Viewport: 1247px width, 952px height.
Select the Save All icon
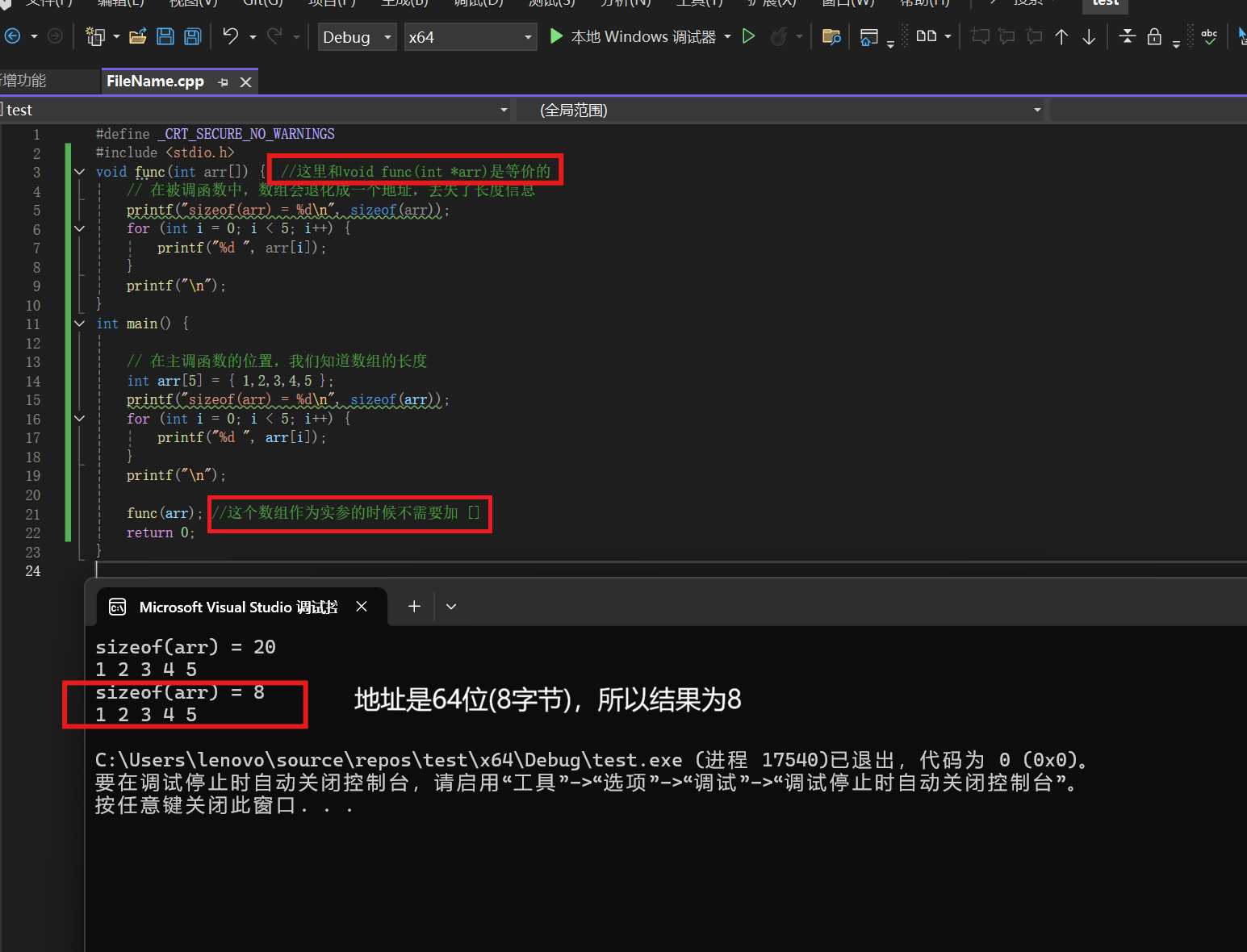pos(192,36)
